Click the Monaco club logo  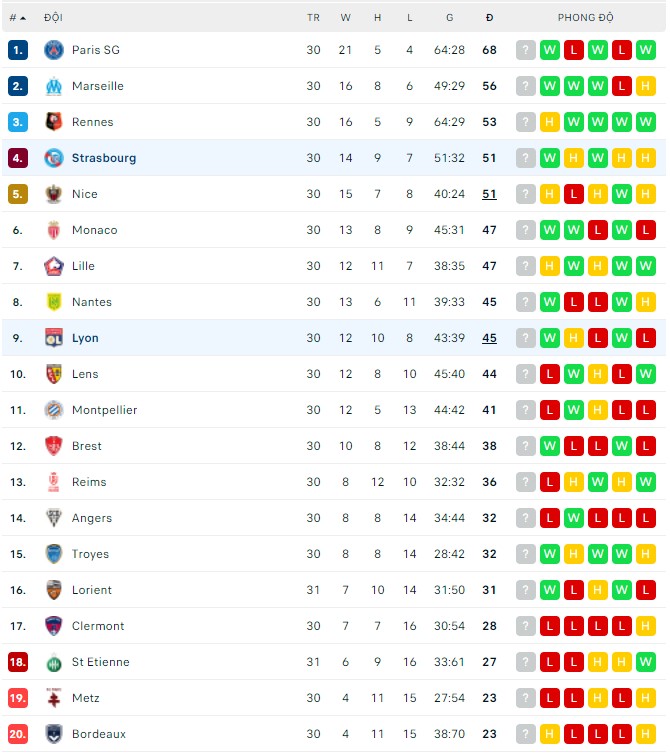54,230
